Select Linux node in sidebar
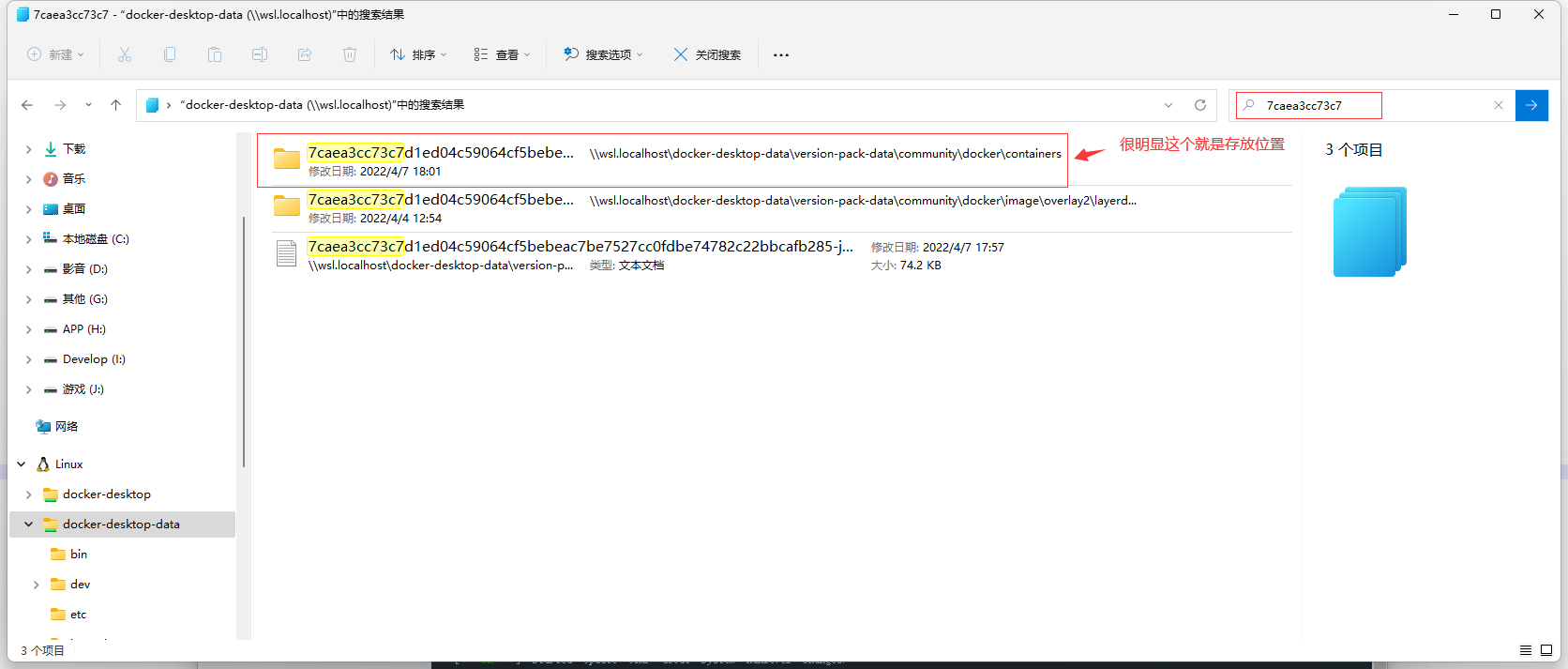Image resolution: width=1568 pixels, height=669 pixels. [x=68, y=464]
